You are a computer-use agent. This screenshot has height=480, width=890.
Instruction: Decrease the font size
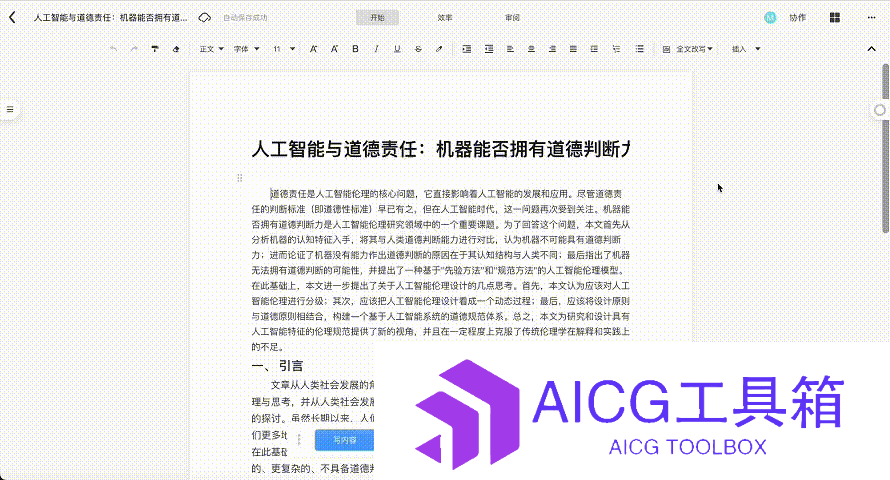tap(334, 49)
